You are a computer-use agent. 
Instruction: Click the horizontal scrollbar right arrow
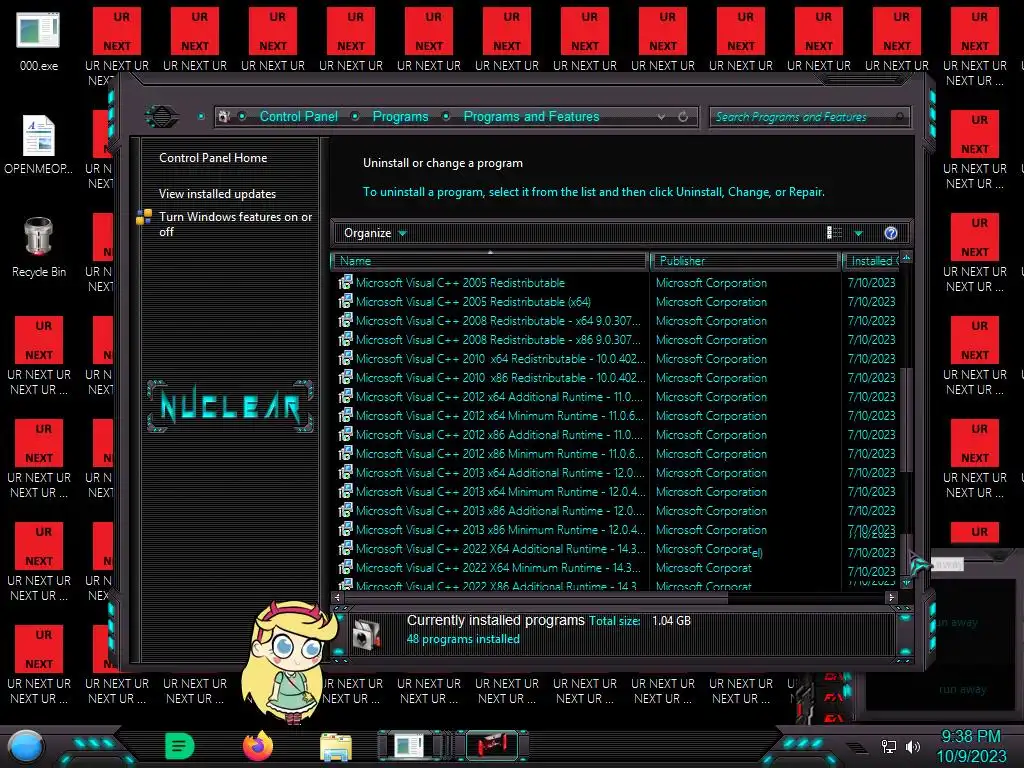891,597
